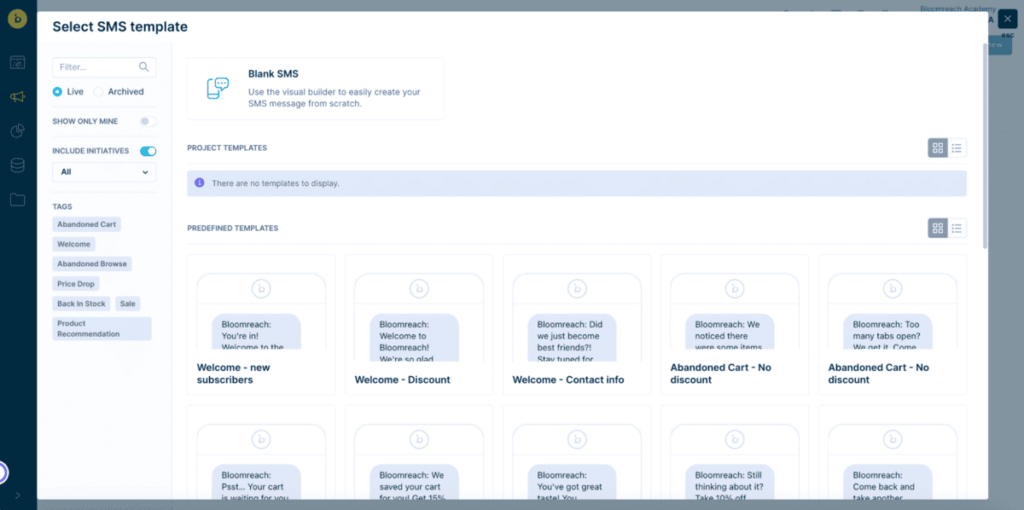Screen dimensions: 1024x510
Task: Select 'You've got great taste' template
Action: coord(577,453)
